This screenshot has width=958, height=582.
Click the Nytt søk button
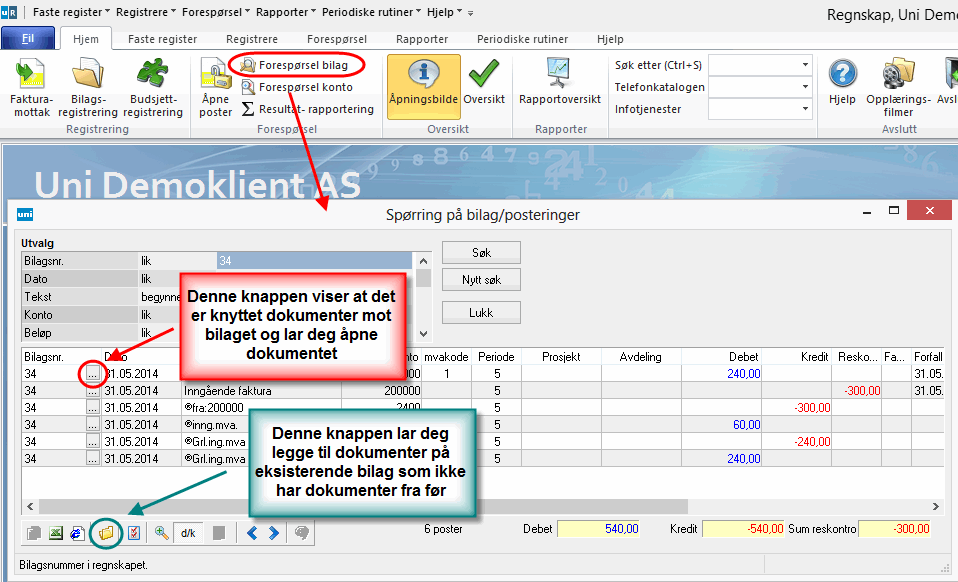click(481, 280)
